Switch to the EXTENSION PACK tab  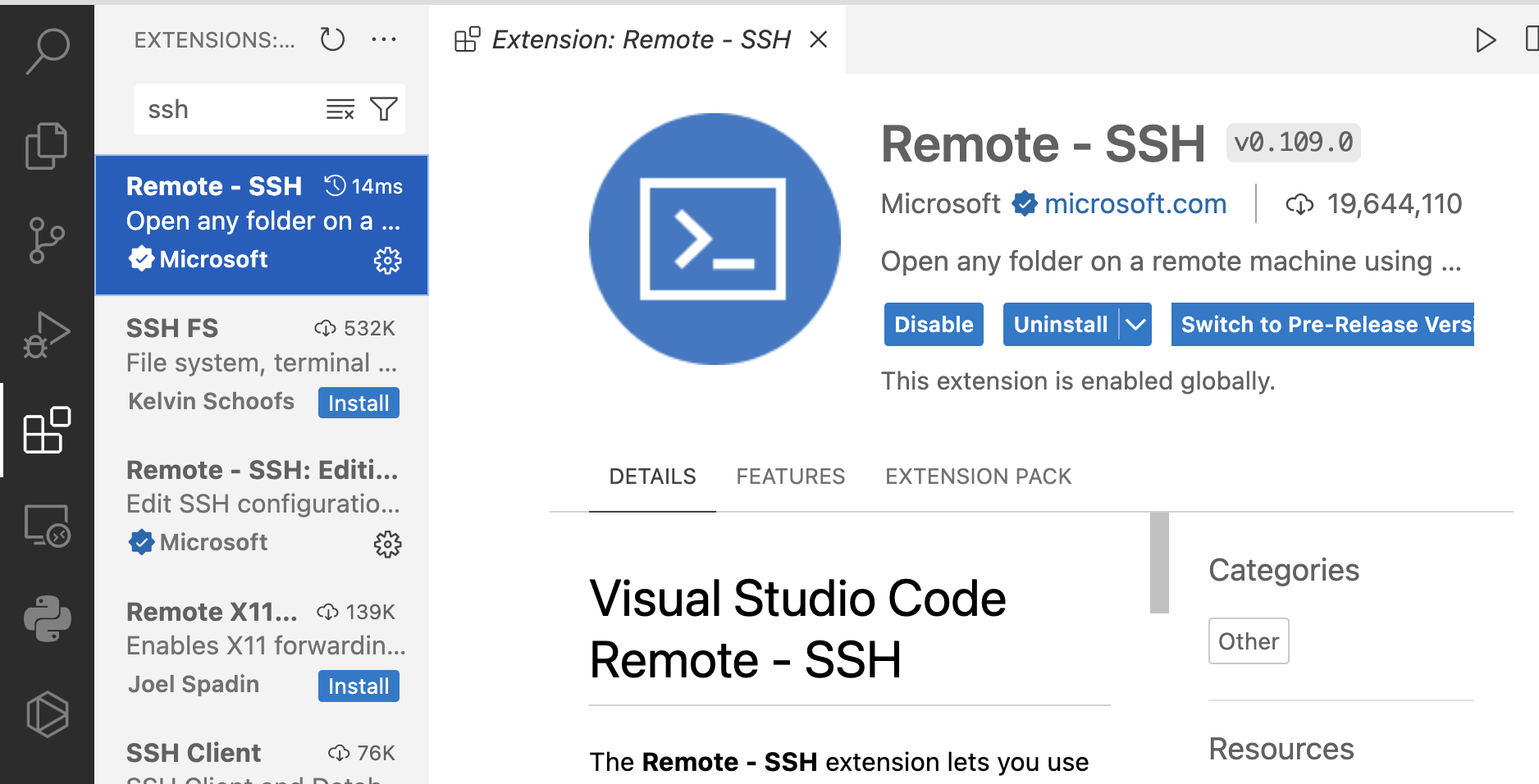tap(978, 476)
